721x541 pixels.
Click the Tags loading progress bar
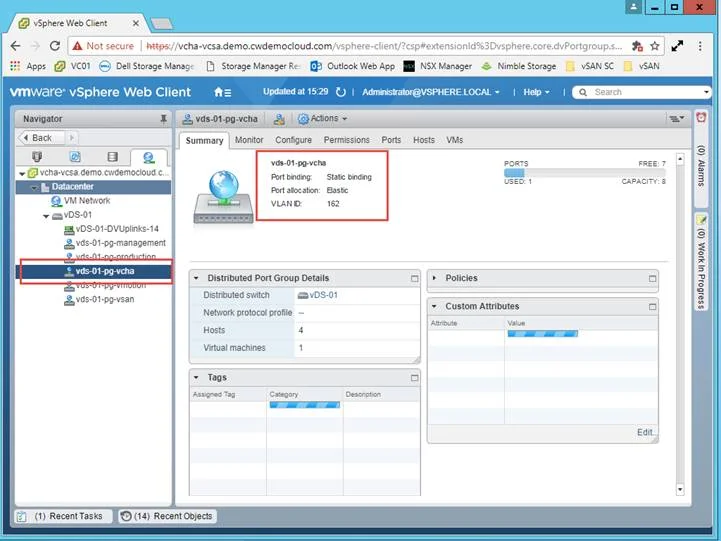tap(304, 405)
